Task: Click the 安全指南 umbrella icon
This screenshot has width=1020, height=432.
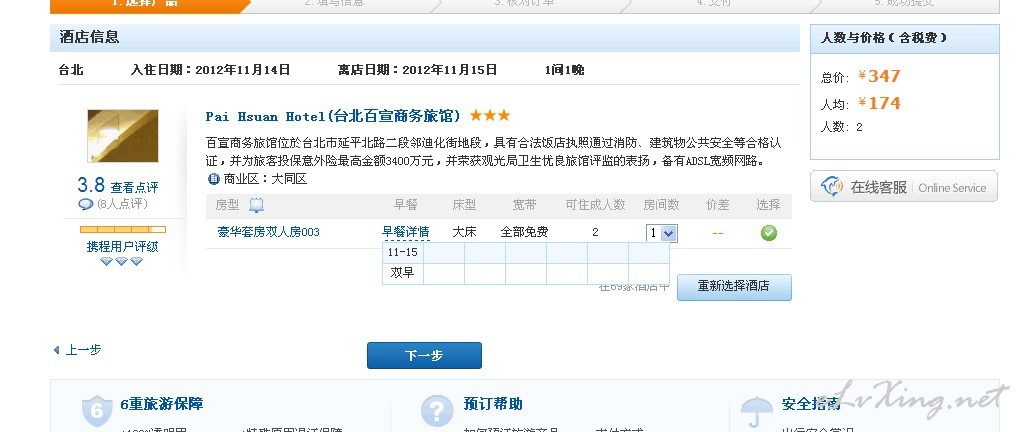Action: (x=757, y=412)
